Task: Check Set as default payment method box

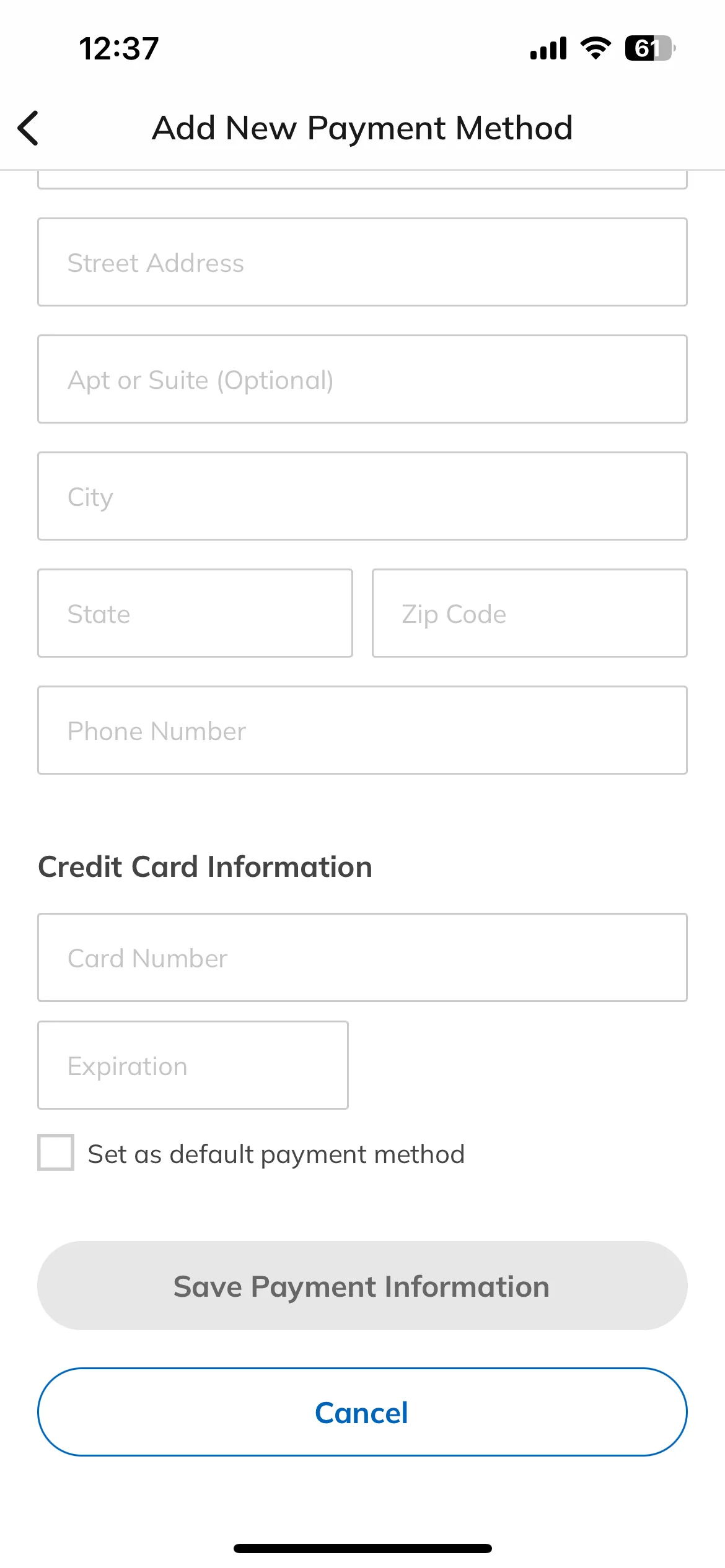Action: click(56, 1152)
